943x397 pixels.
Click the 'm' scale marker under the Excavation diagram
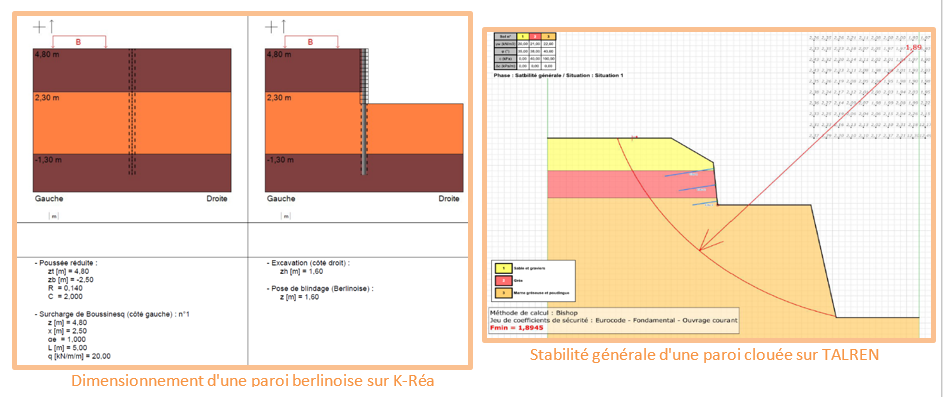pyautogui.click(x=286, y=216)
